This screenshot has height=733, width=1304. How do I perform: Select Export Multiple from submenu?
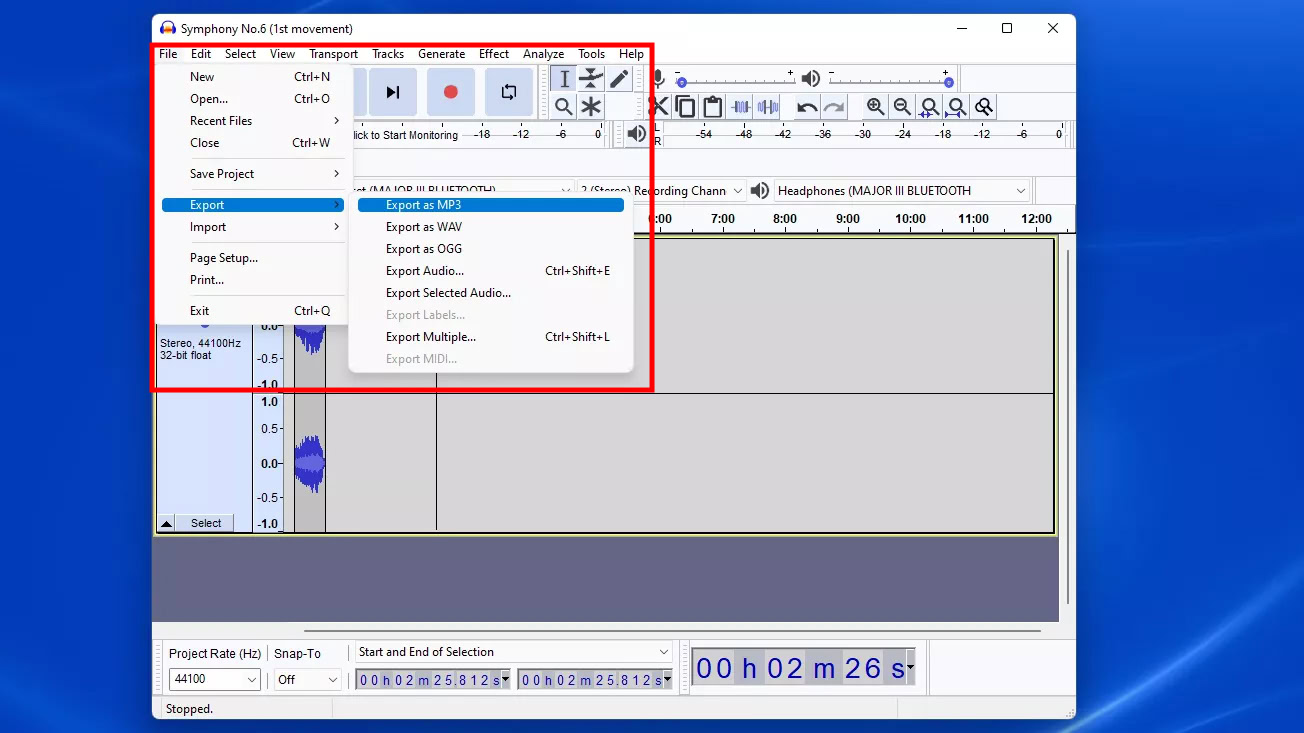(431, 337)
